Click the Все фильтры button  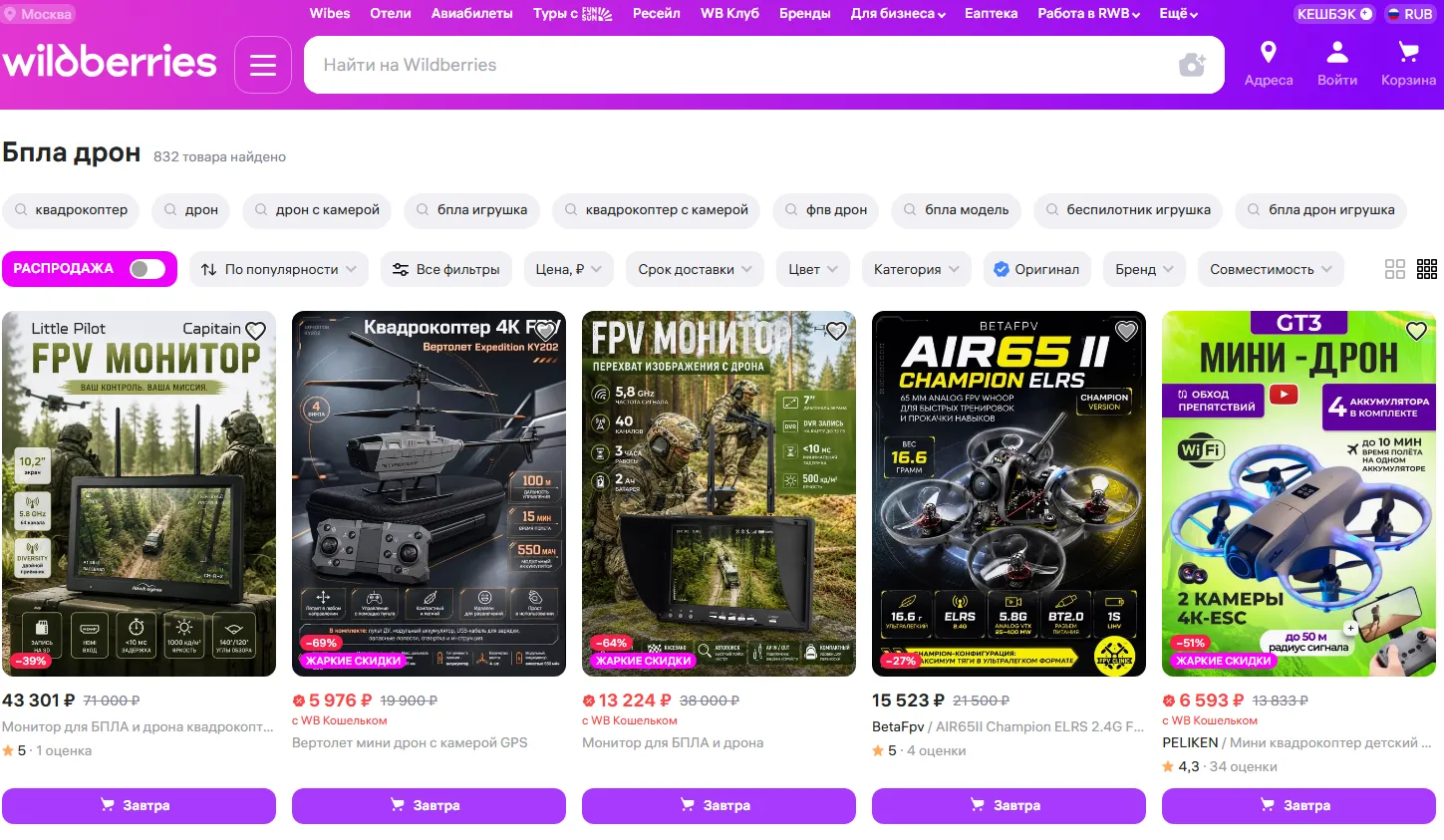(x=445, y=269)
